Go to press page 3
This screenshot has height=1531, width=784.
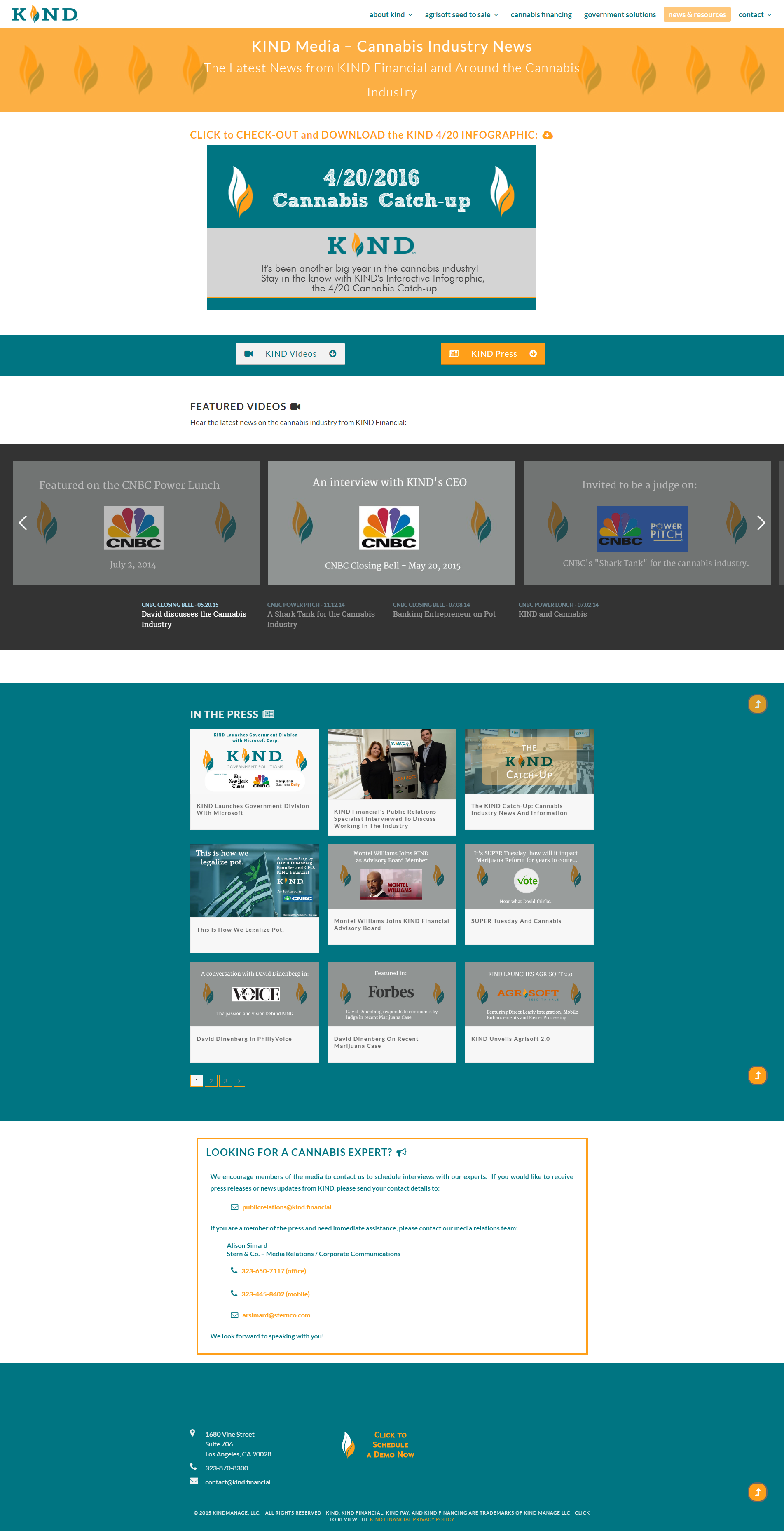pos(225,1081)
